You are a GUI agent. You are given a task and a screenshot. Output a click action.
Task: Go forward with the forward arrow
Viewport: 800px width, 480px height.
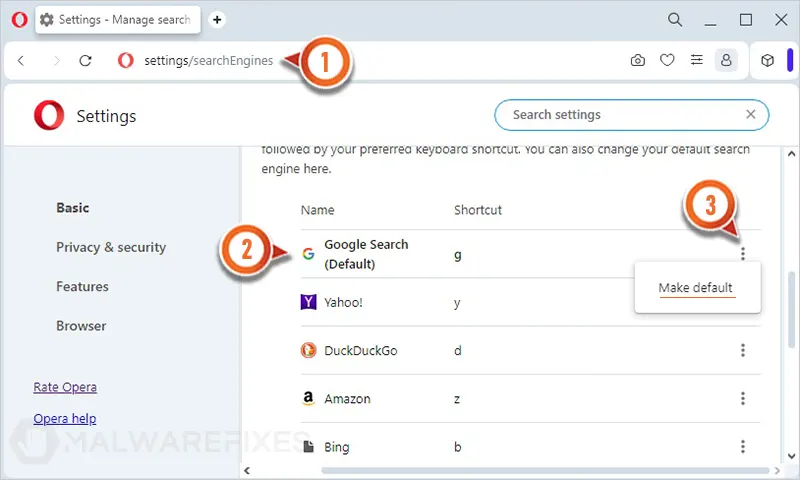click(57, 61)
